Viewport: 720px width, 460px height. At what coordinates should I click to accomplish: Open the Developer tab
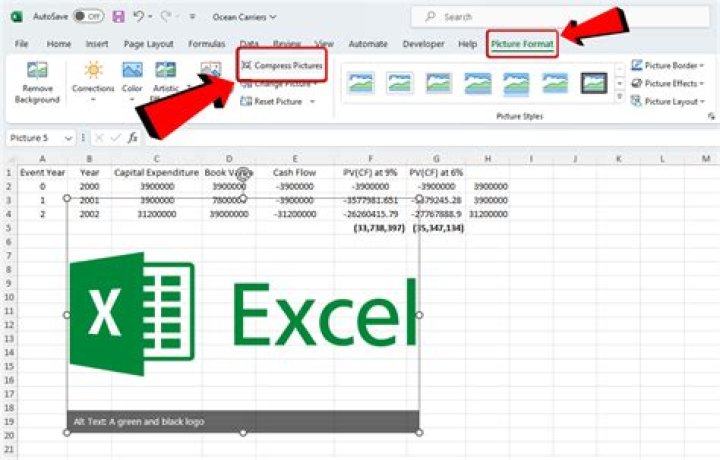tap(423, 44)
